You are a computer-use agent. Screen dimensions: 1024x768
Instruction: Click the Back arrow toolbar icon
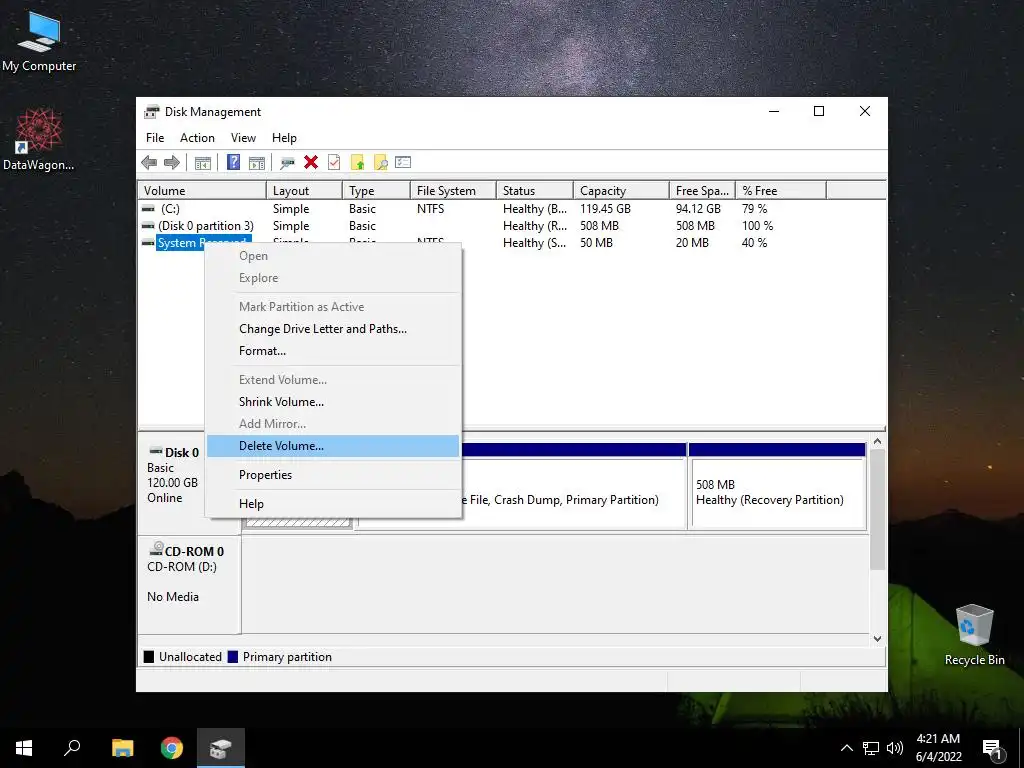149,163
